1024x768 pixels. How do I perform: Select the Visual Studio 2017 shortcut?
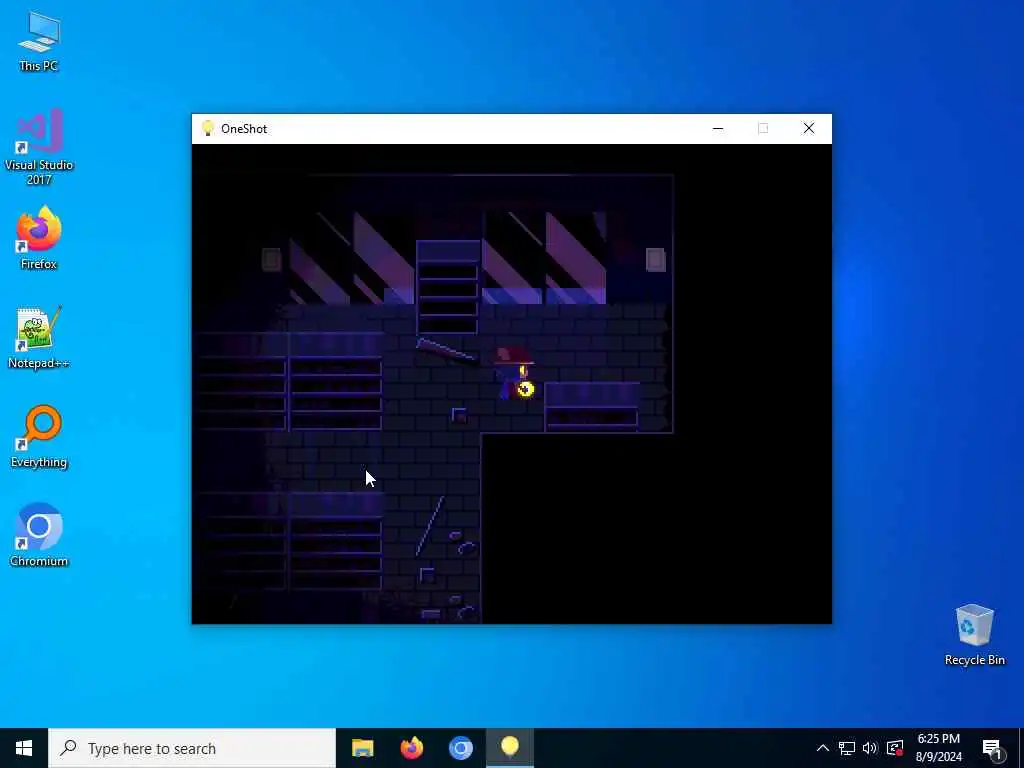coord(39,145)
